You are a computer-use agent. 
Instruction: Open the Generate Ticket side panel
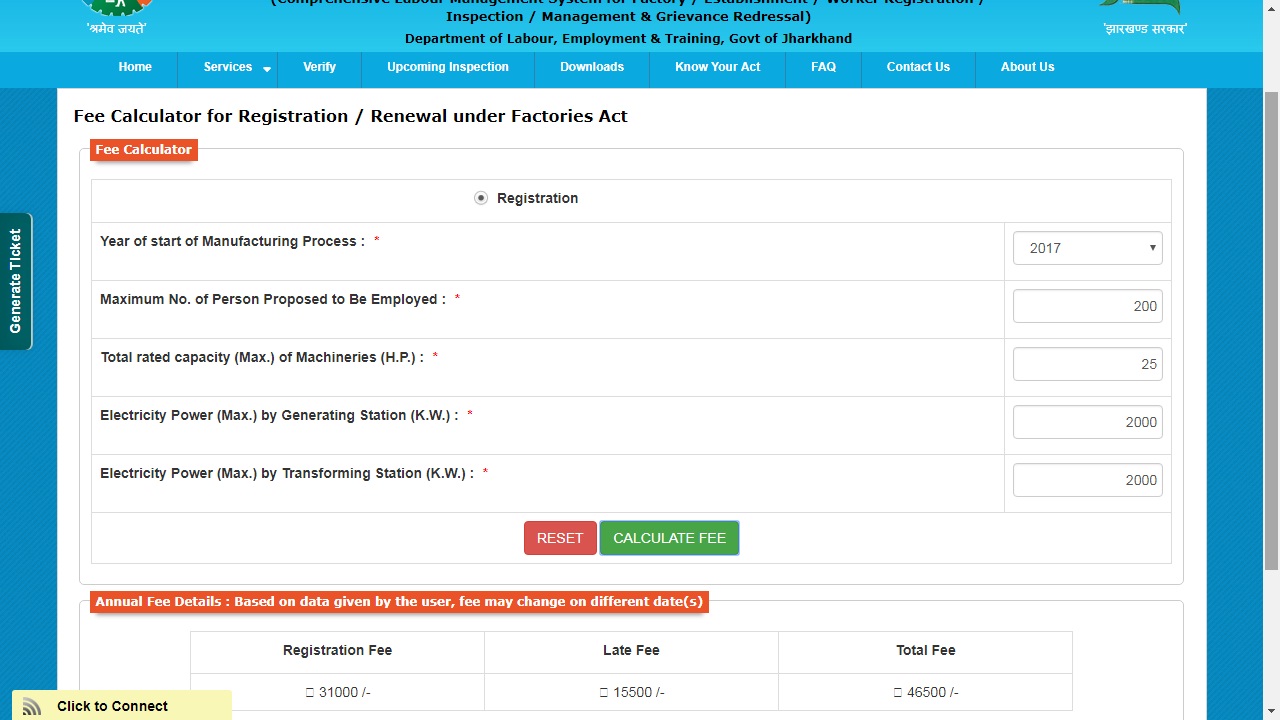16,281
